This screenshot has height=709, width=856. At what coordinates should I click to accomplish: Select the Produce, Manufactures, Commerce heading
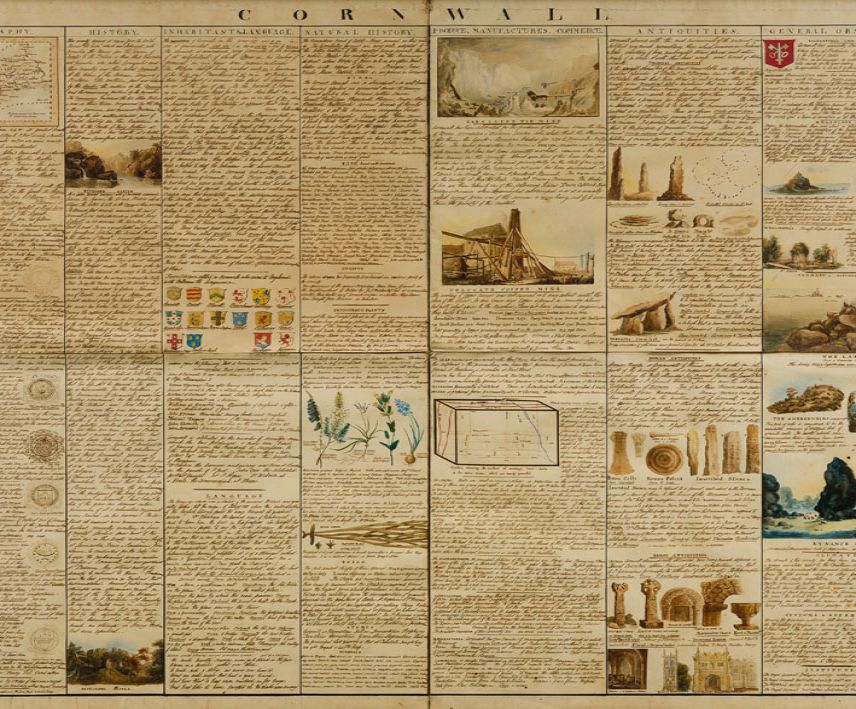coord(517,32)
